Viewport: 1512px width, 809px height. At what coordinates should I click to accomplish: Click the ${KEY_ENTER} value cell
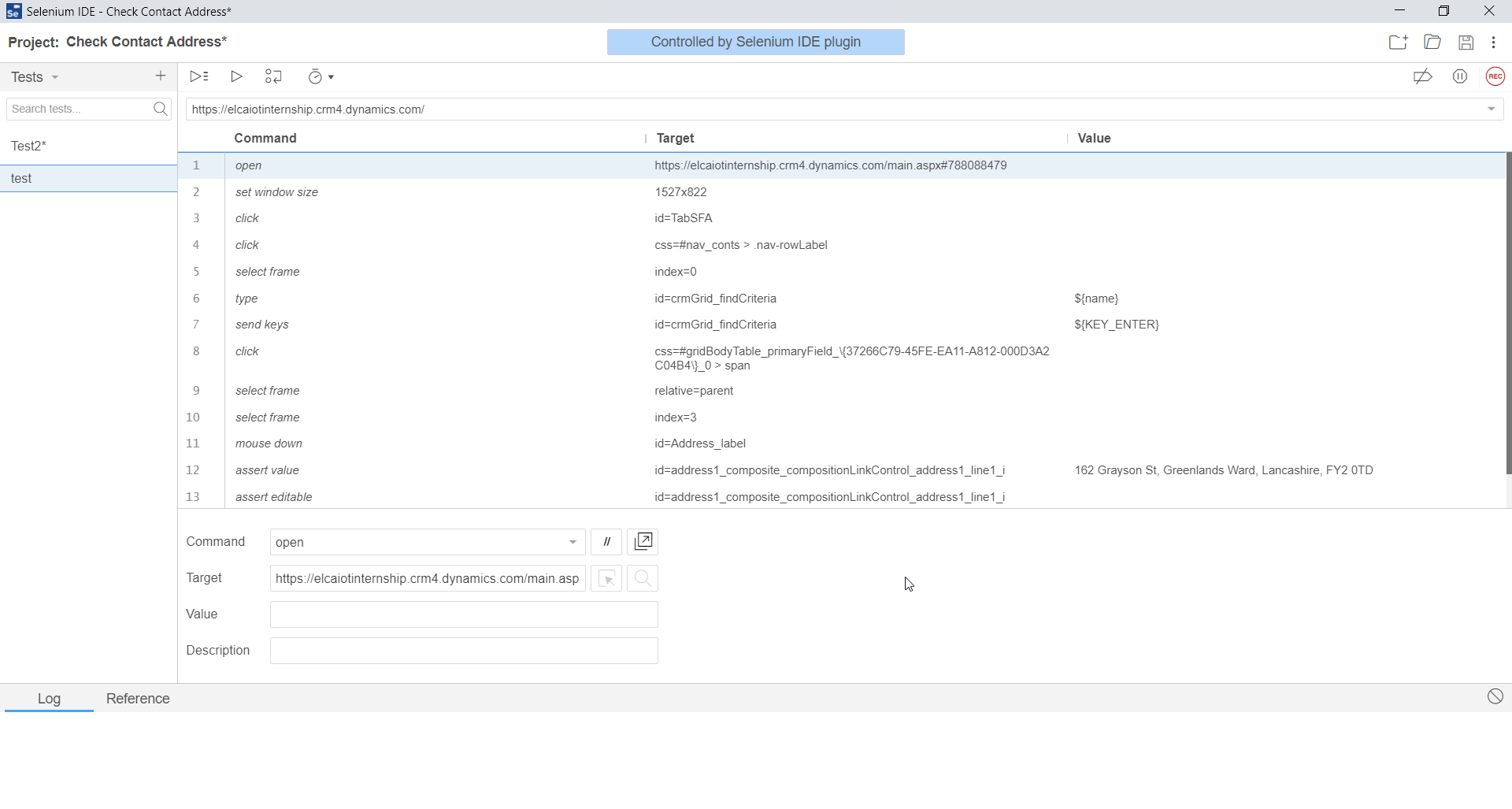[1117, 325]
